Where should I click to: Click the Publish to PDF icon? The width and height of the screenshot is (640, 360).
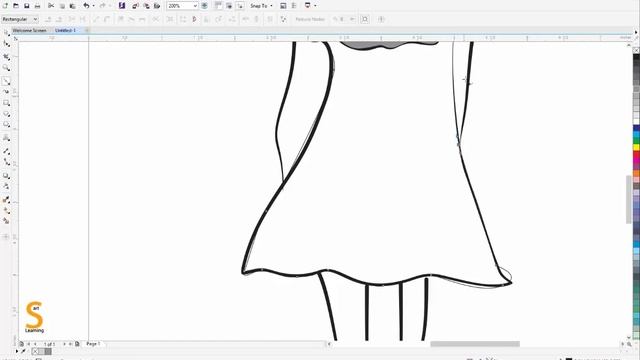point(157,6)
